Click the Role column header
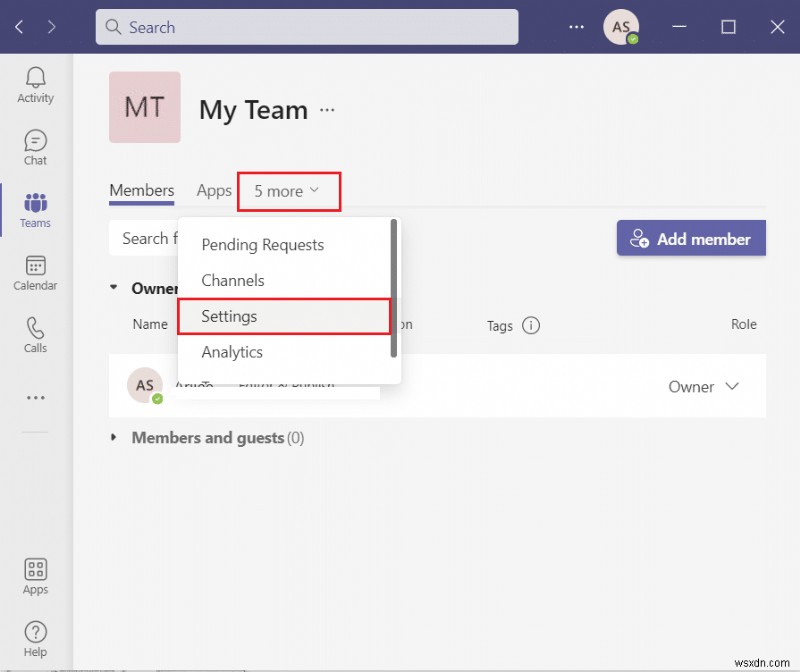800x672 pixels. (x=743, y=325)
